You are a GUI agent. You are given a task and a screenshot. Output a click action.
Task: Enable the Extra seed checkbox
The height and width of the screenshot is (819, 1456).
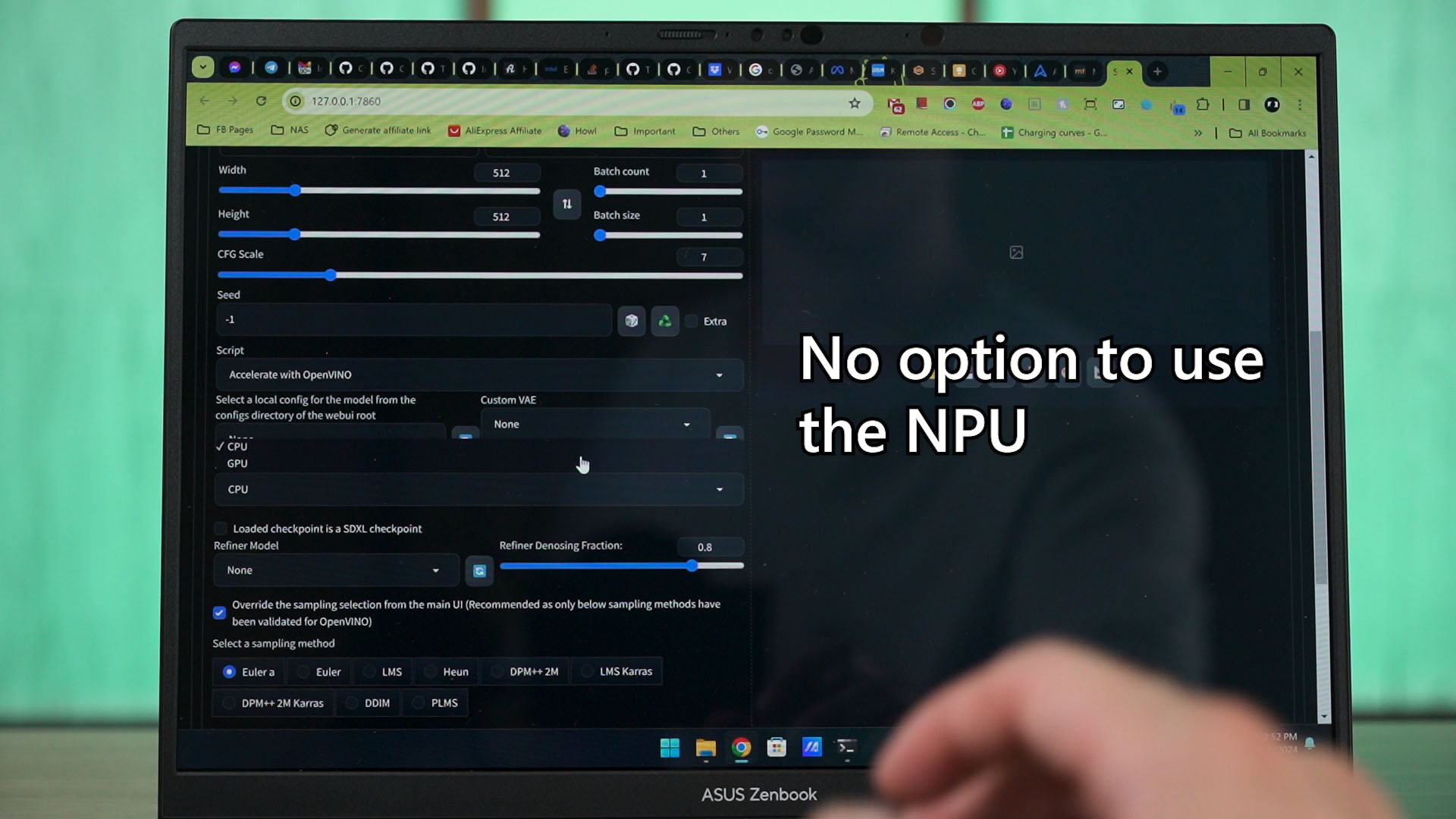tap(692, 322)
